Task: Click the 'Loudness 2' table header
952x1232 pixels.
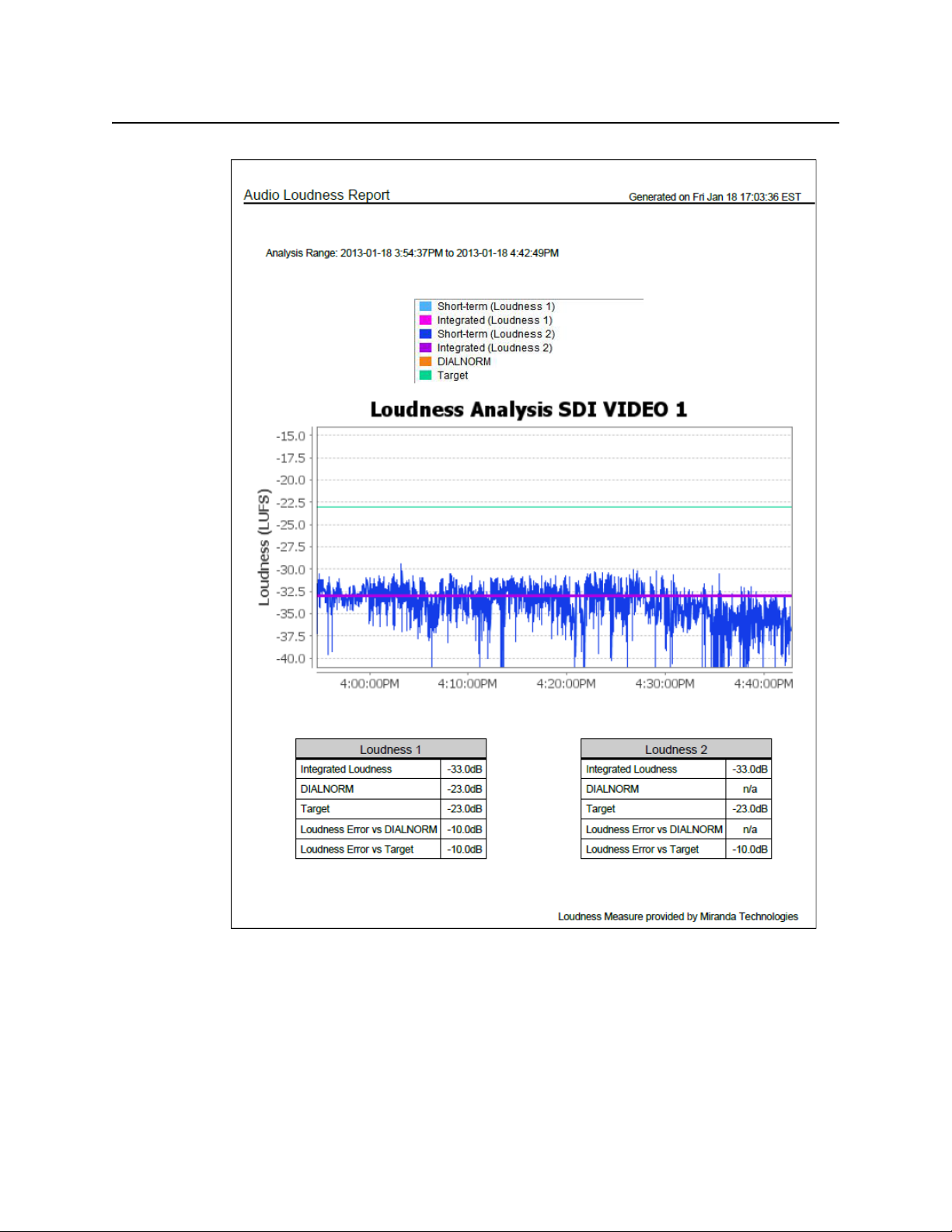Action: pyautogui.click(x=676, y=749)
